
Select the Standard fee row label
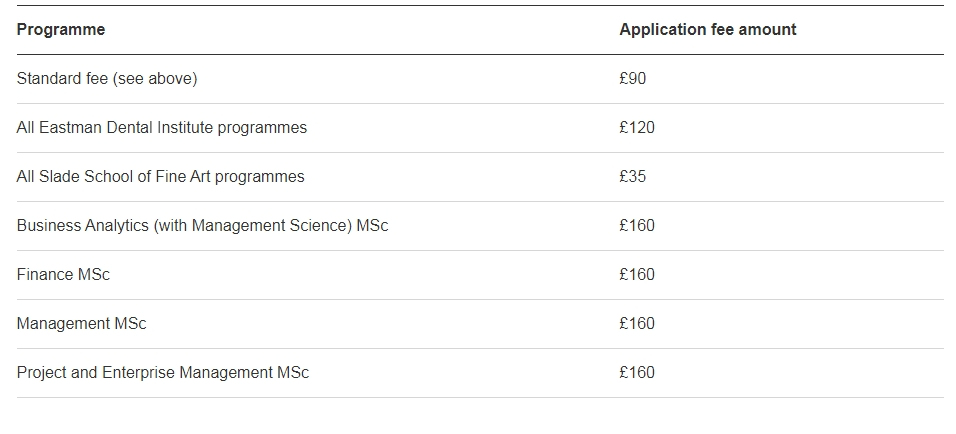pos(63,79)
